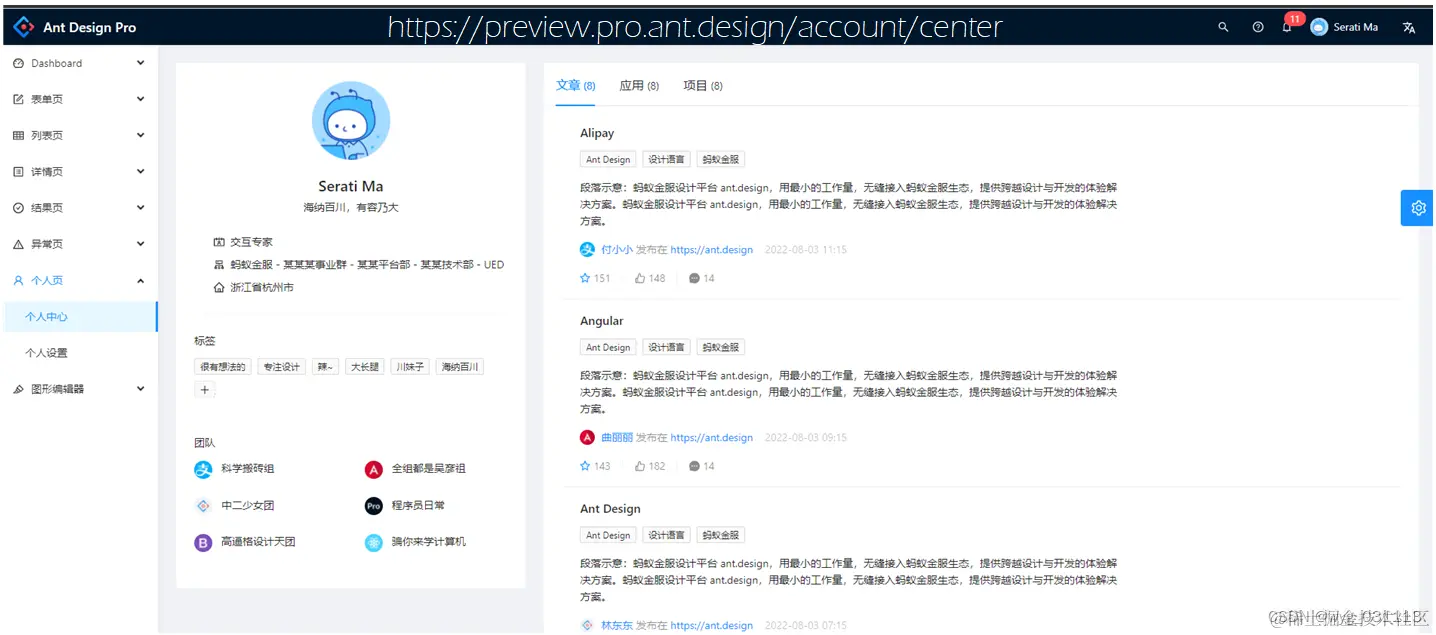Expand the 异常页 menu chevron

click(140, 244)
